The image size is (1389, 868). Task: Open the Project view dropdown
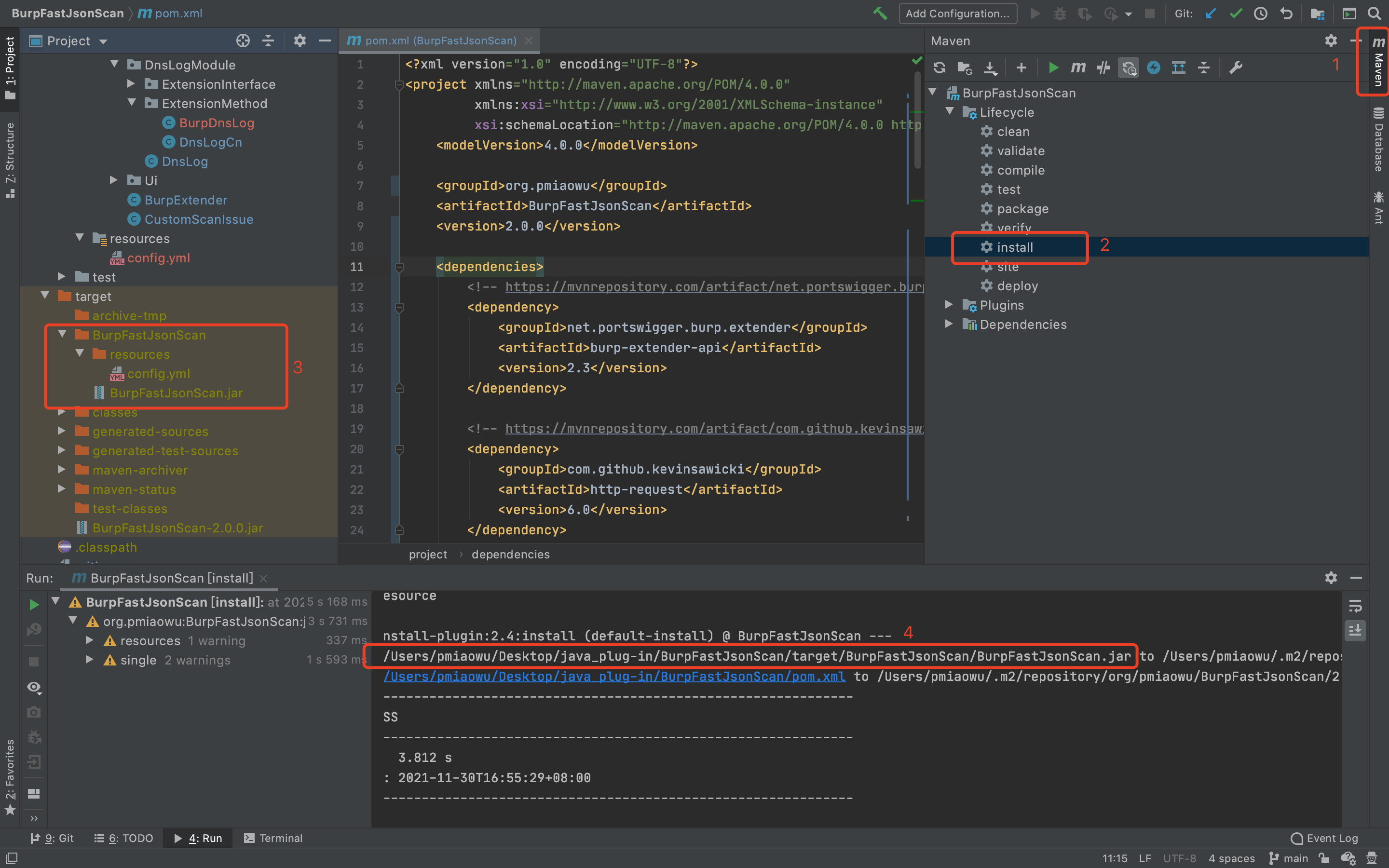click(x=103, y=41)
